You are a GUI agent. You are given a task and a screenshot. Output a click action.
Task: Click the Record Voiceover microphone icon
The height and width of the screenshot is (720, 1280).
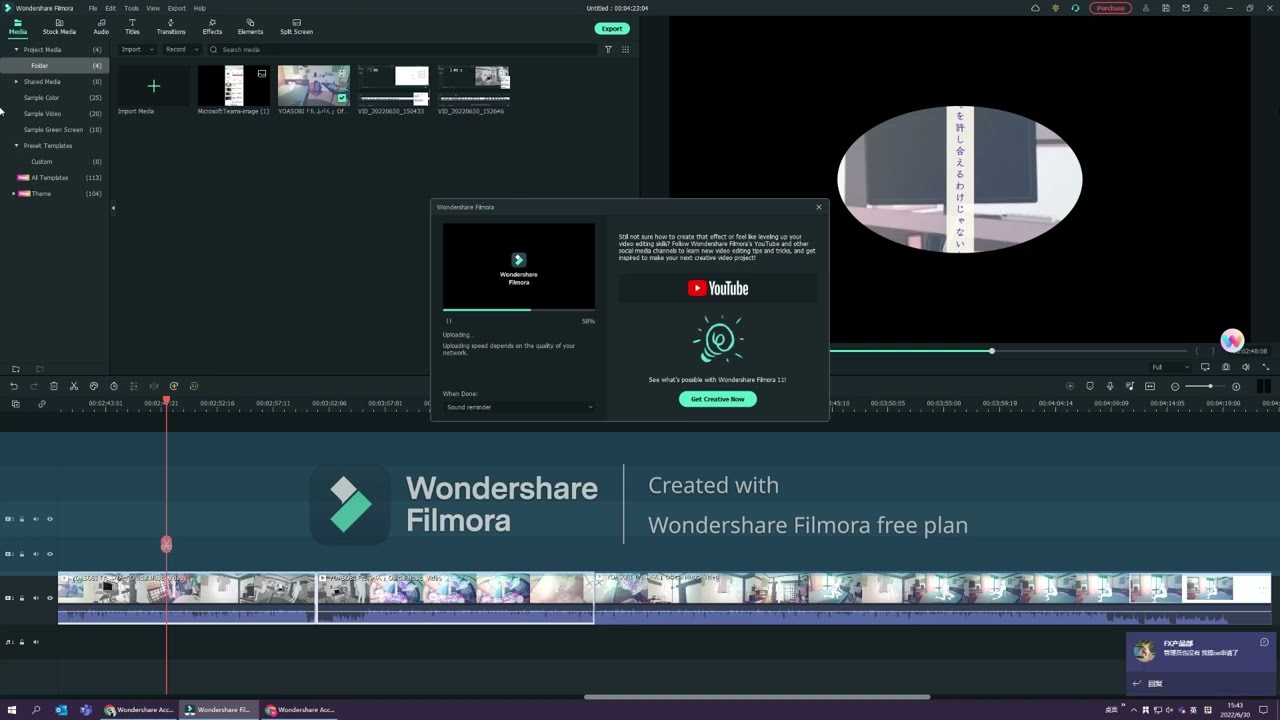click(1110, 386)
